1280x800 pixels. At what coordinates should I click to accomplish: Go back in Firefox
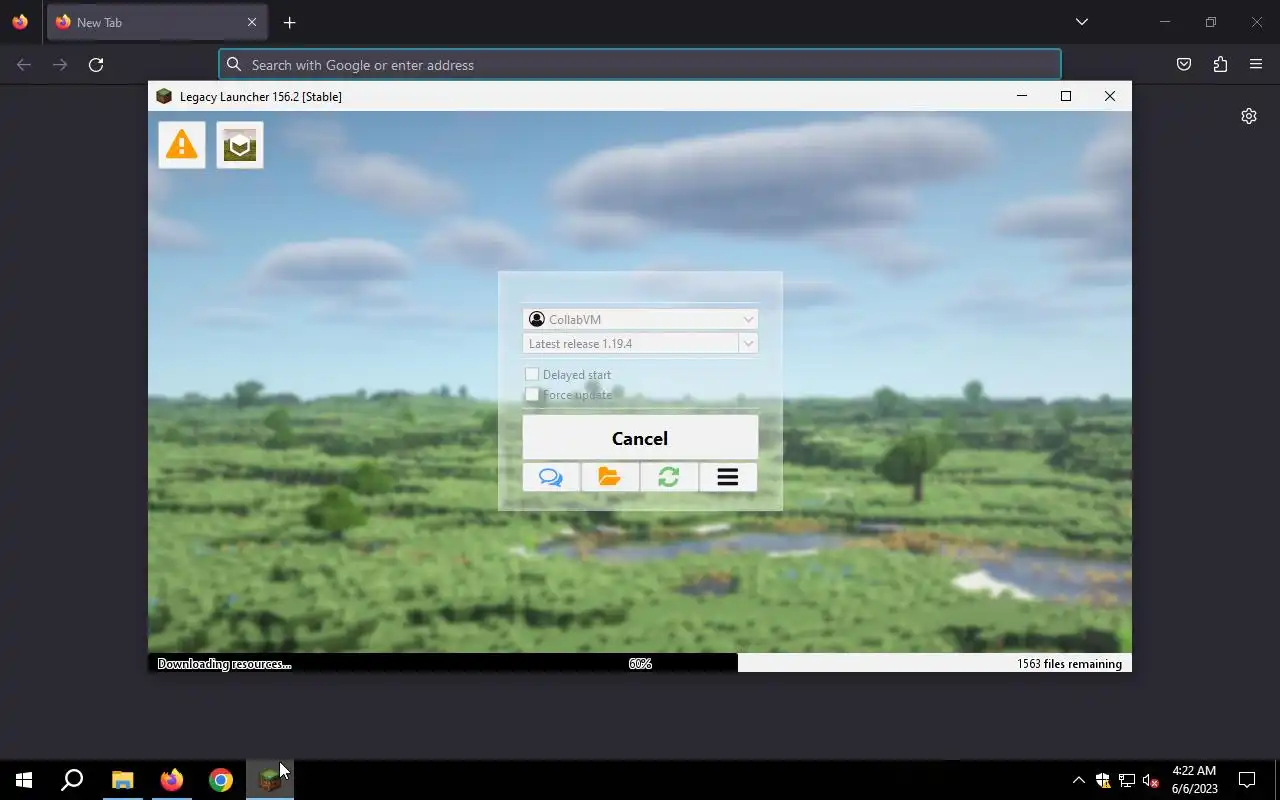click(x=24, y=65)
